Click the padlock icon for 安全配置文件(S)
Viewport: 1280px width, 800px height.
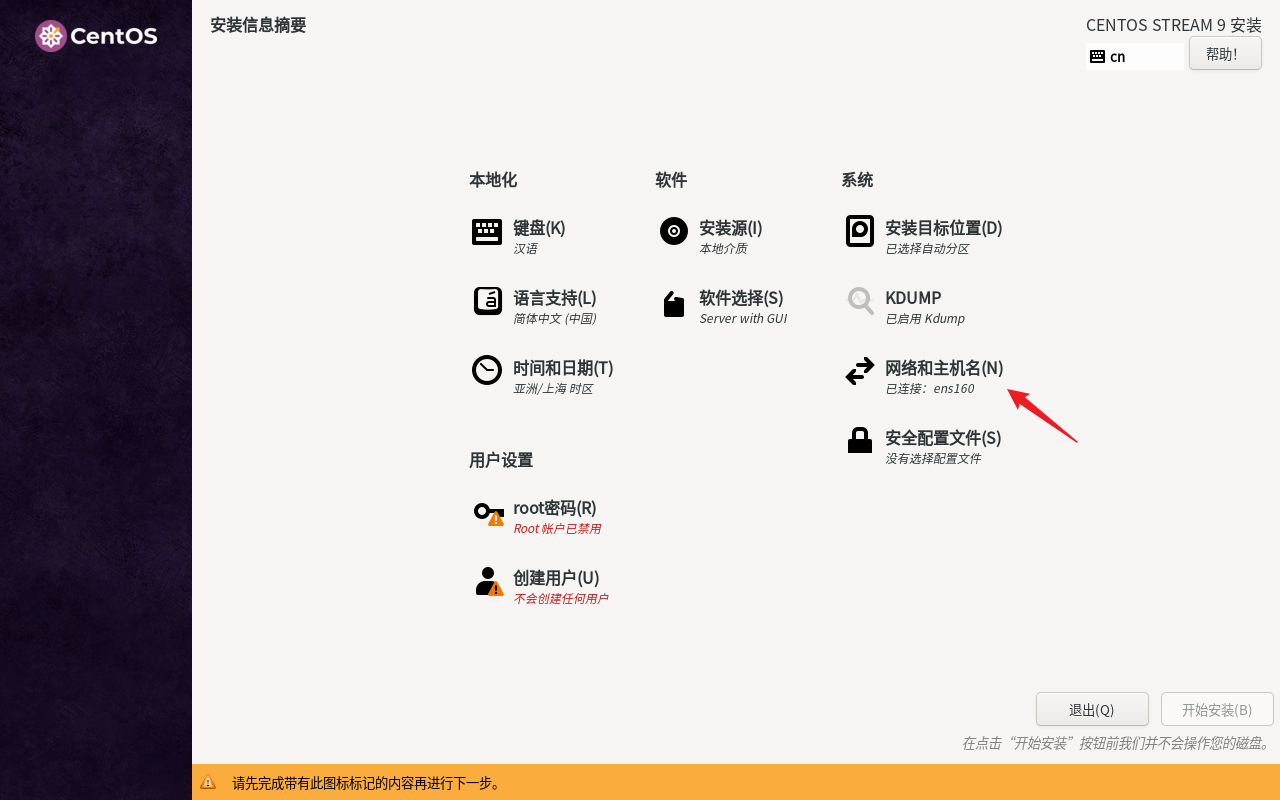click(859, 440)
